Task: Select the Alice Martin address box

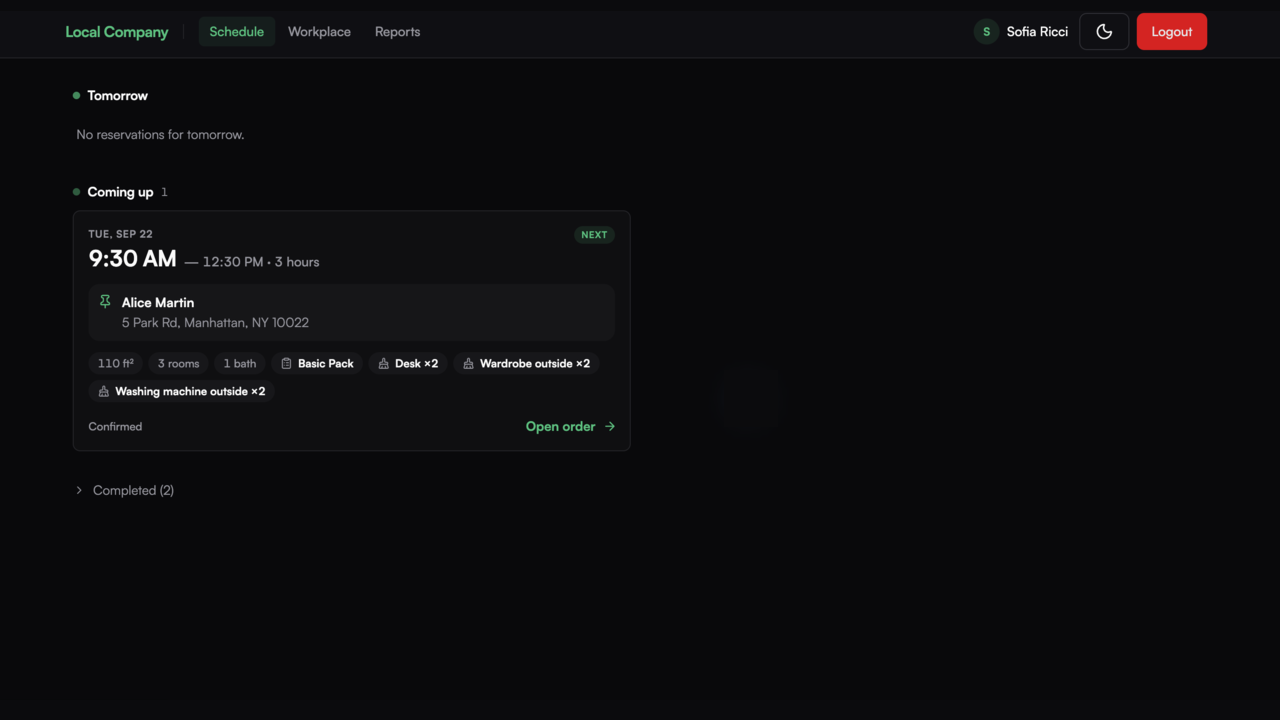Action: pyautogui.click(x=351, y=312)
